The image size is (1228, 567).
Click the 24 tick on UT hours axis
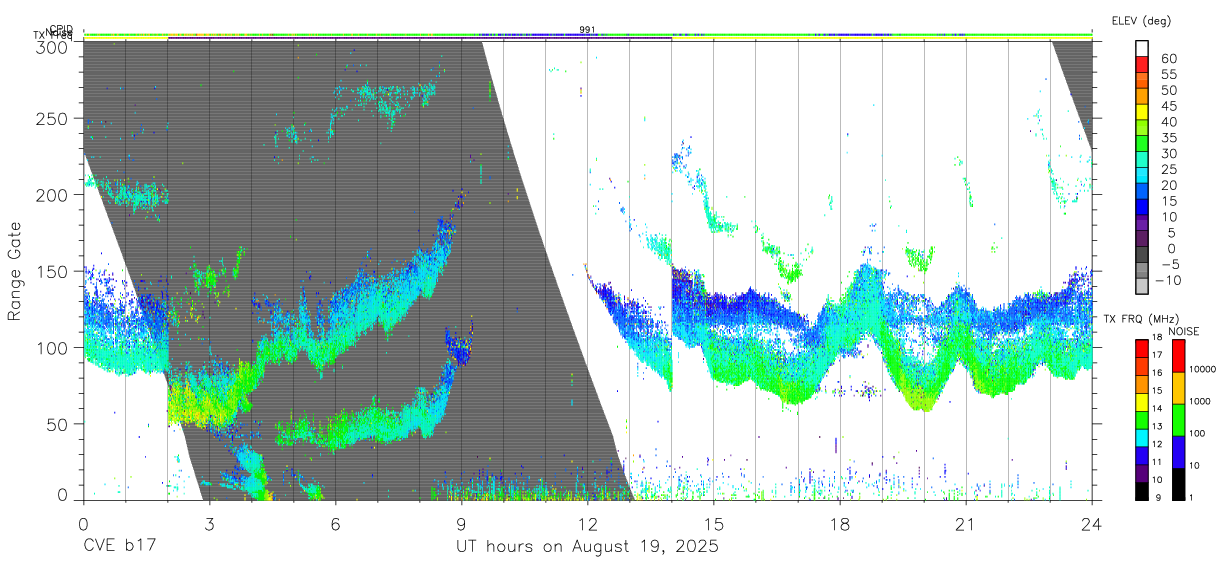[x=1092, y=522]
